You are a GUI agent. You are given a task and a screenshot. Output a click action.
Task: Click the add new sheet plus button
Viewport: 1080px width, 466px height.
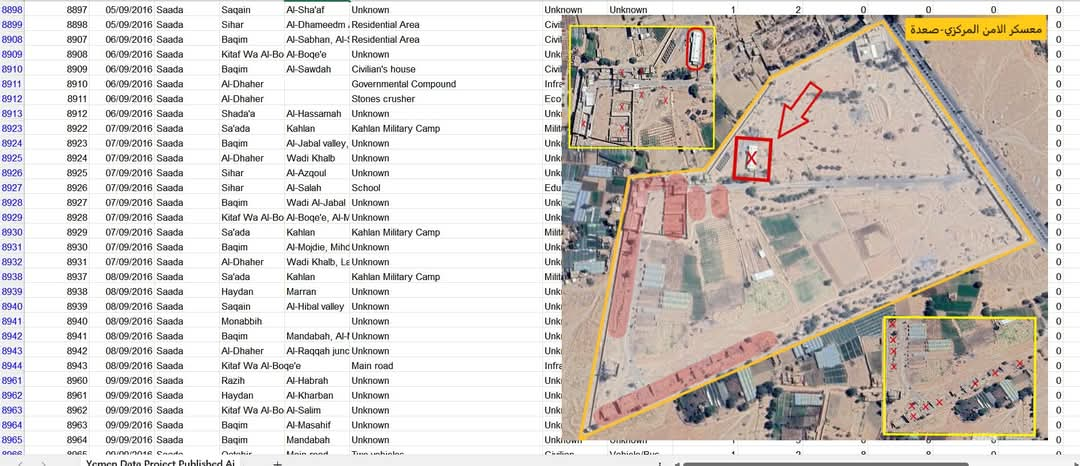point(277,463)
